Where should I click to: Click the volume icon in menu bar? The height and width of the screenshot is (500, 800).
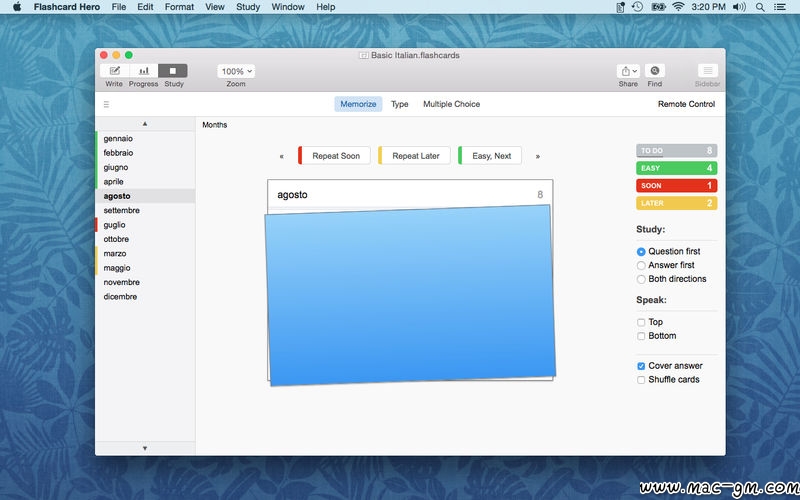(x=739, y=7)
